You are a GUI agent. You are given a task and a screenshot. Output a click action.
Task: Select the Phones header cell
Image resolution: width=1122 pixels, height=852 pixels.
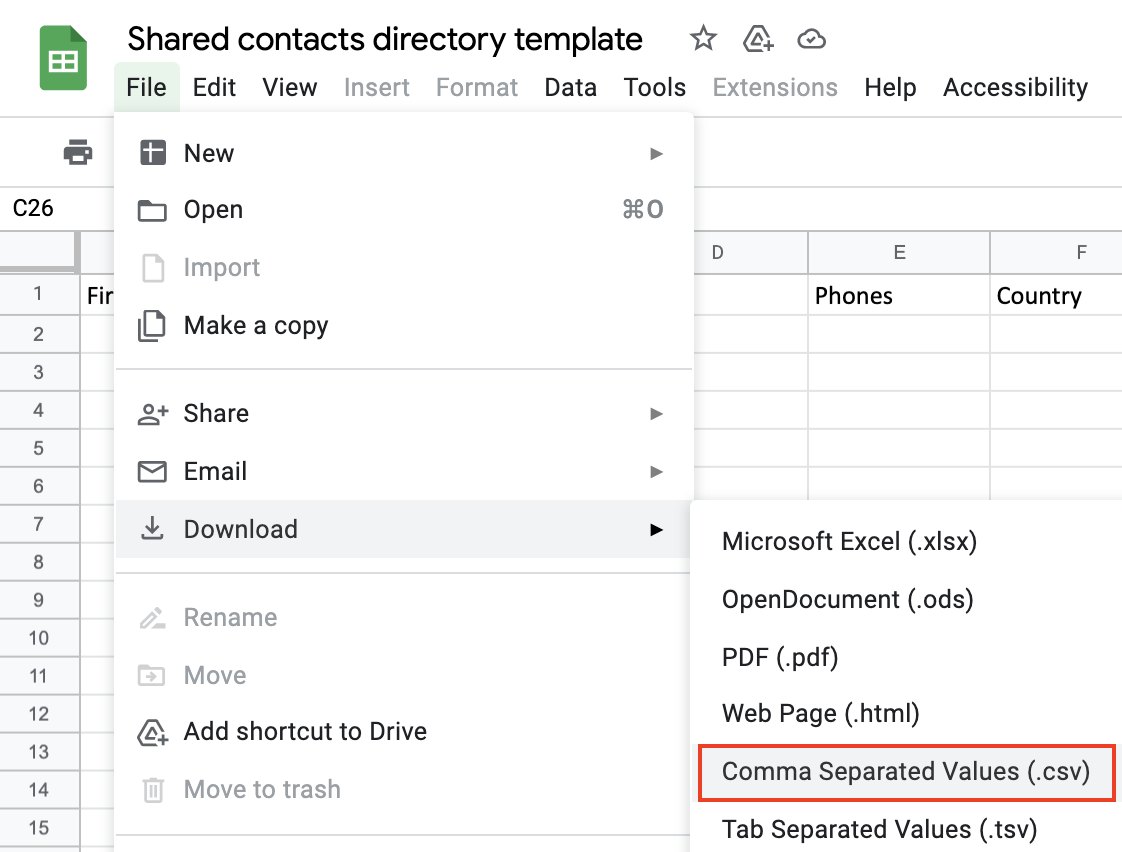coord(897,296)
